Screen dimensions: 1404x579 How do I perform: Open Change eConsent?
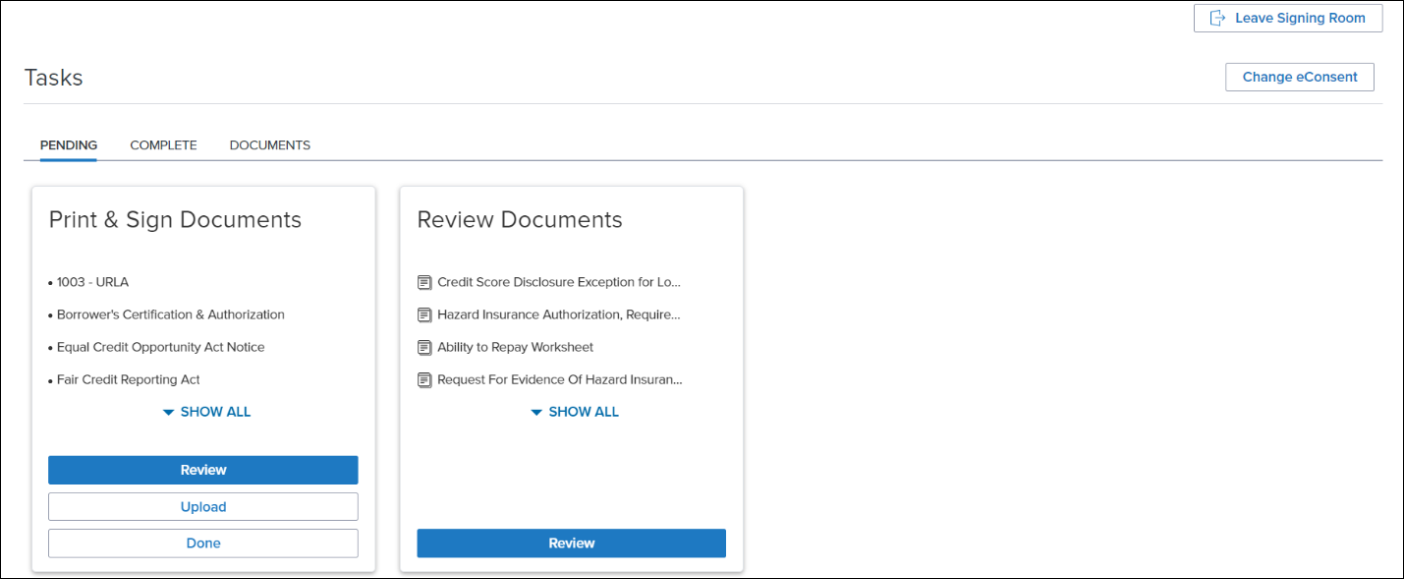click(1299, 77)
